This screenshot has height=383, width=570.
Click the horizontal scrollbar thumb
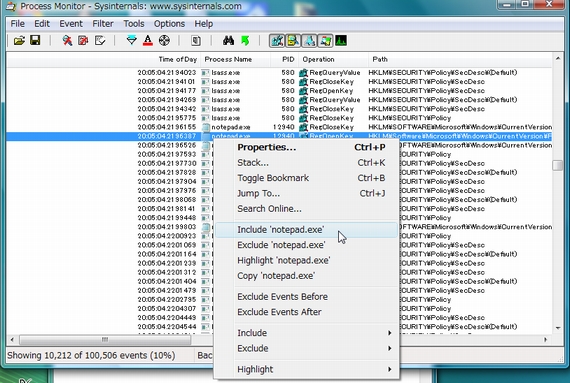coord(105,340)
